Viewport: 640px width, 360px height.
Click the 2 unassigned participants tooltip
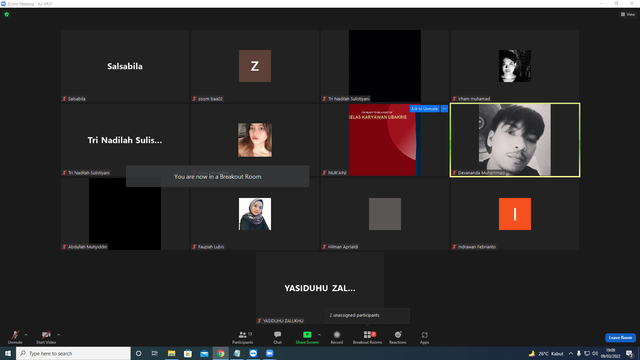coord(367,316)
